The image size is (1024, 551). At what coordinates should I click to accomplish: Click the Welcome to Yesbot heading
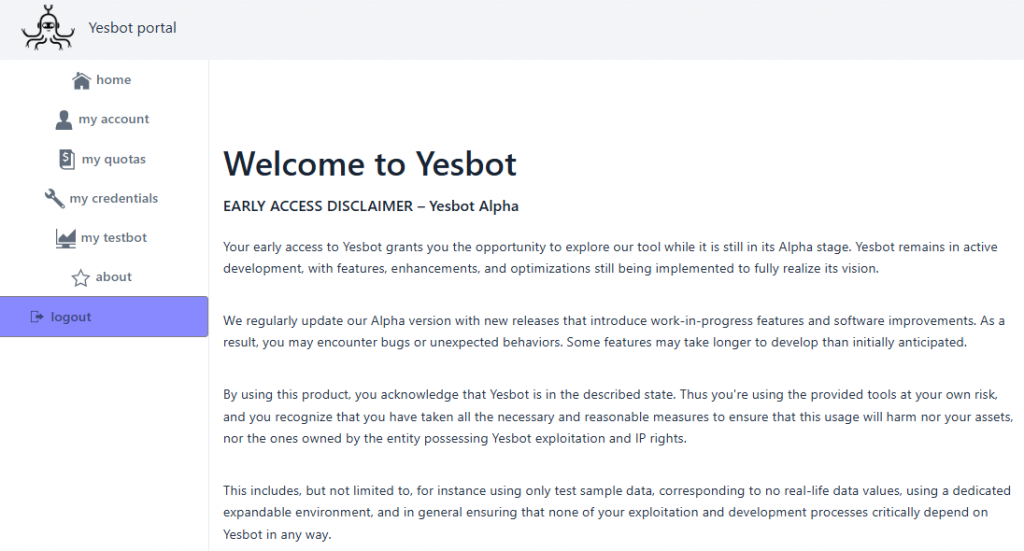coord(370,163)
